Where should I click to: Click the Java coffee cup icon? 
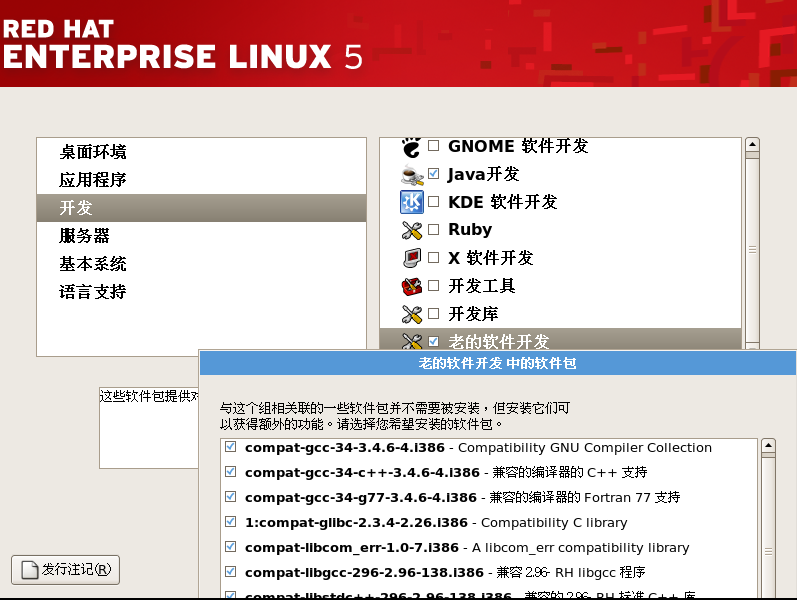point(412,175)
